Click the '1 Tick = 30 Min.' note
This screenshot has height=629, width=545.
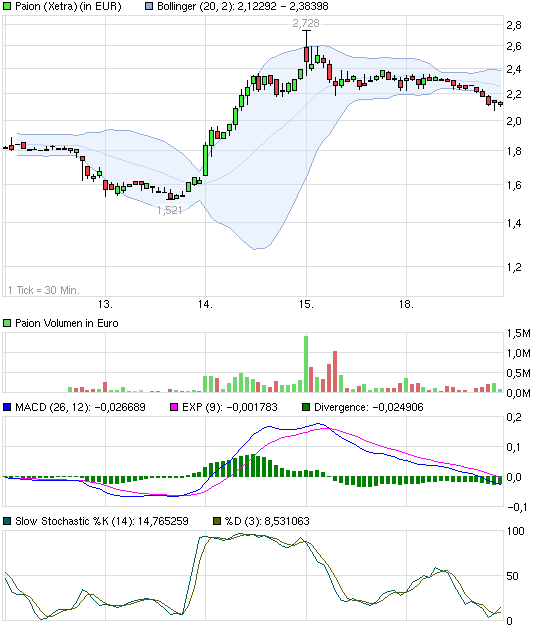point(44,290)
